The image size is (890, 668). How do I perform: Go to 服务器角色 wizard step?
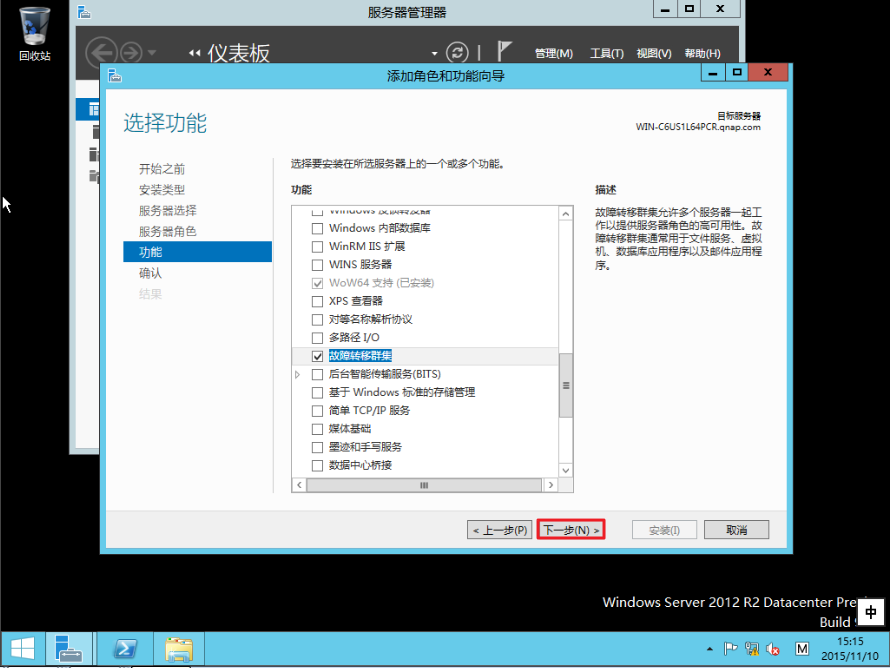[x=167, y=232]
